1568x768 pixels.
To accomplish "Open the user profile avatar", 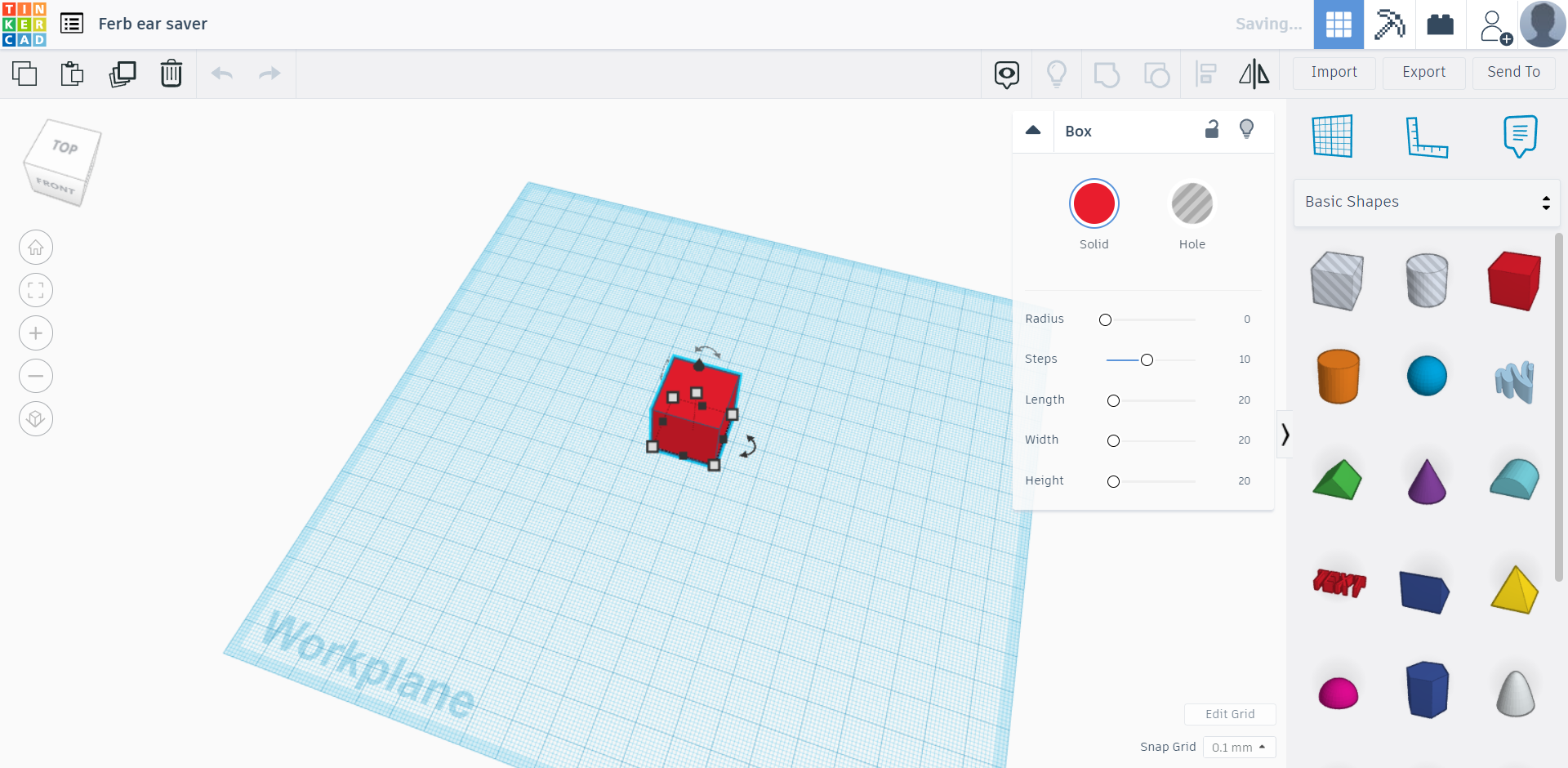I will click(1543, 24).
